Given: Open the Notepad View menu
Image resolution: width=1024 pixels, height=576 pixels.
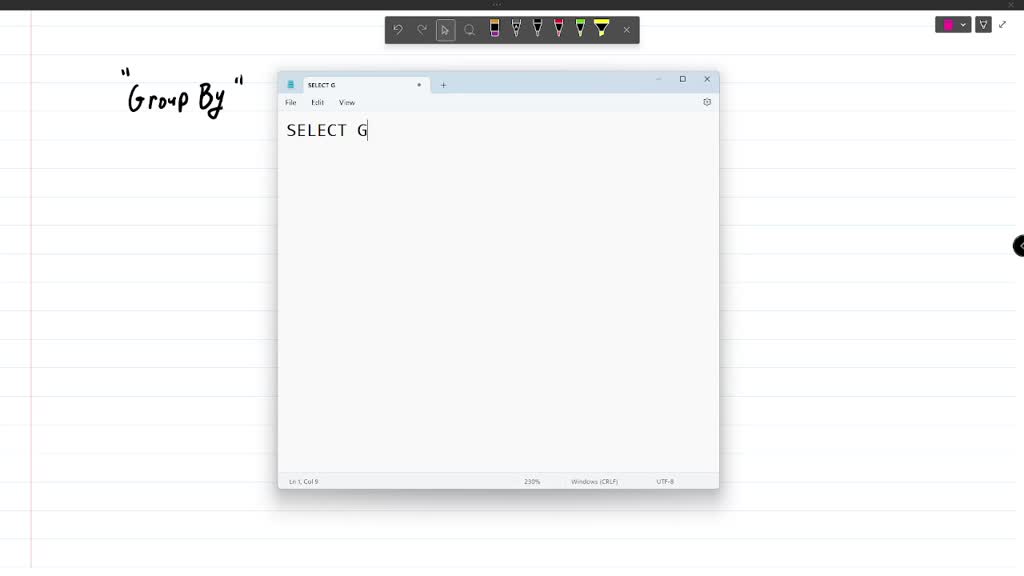Looking at the screenshot, I should (x=347, y=103).
